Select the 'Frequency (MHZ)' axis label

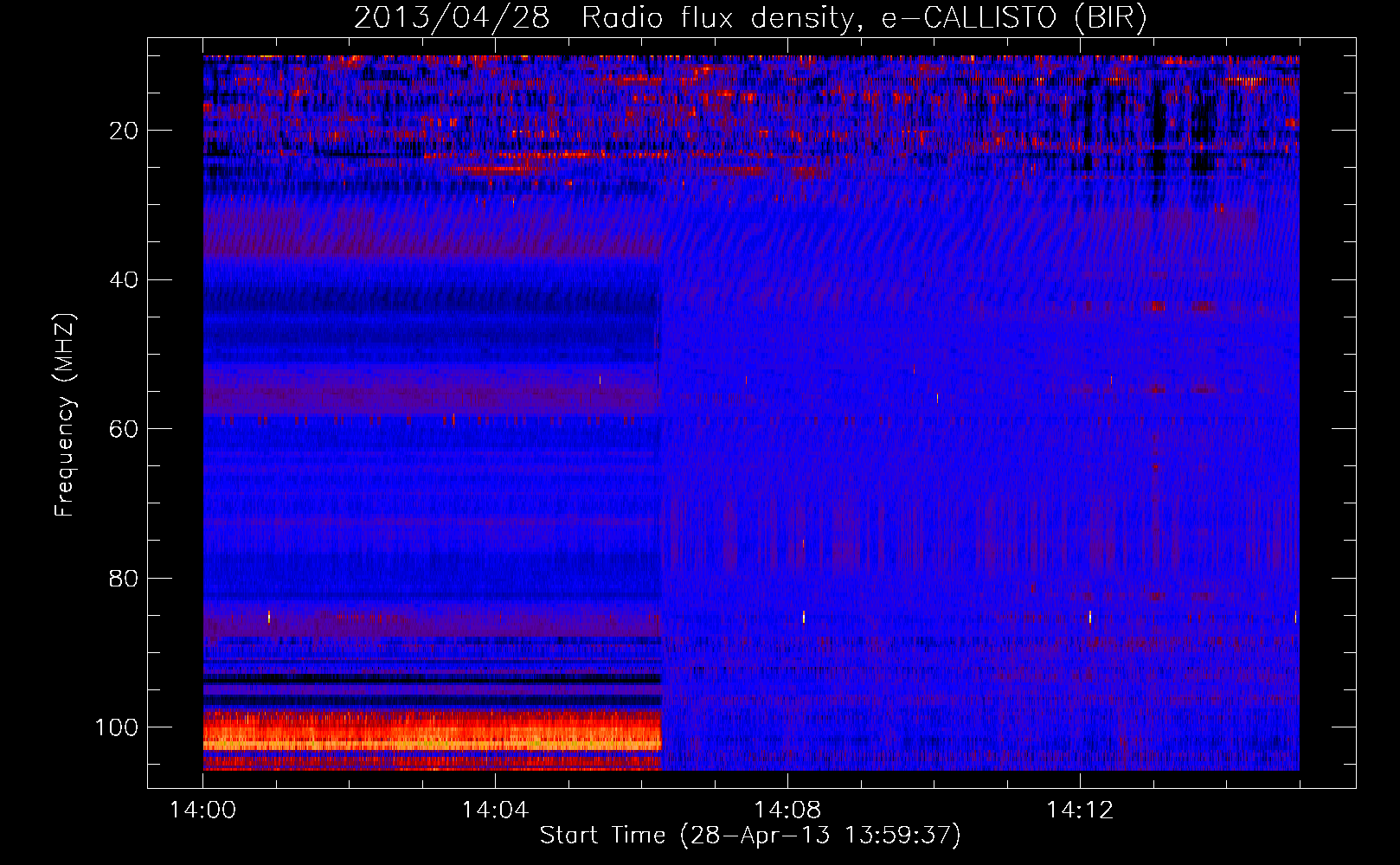pyautogui.click(x=65, y=414)
